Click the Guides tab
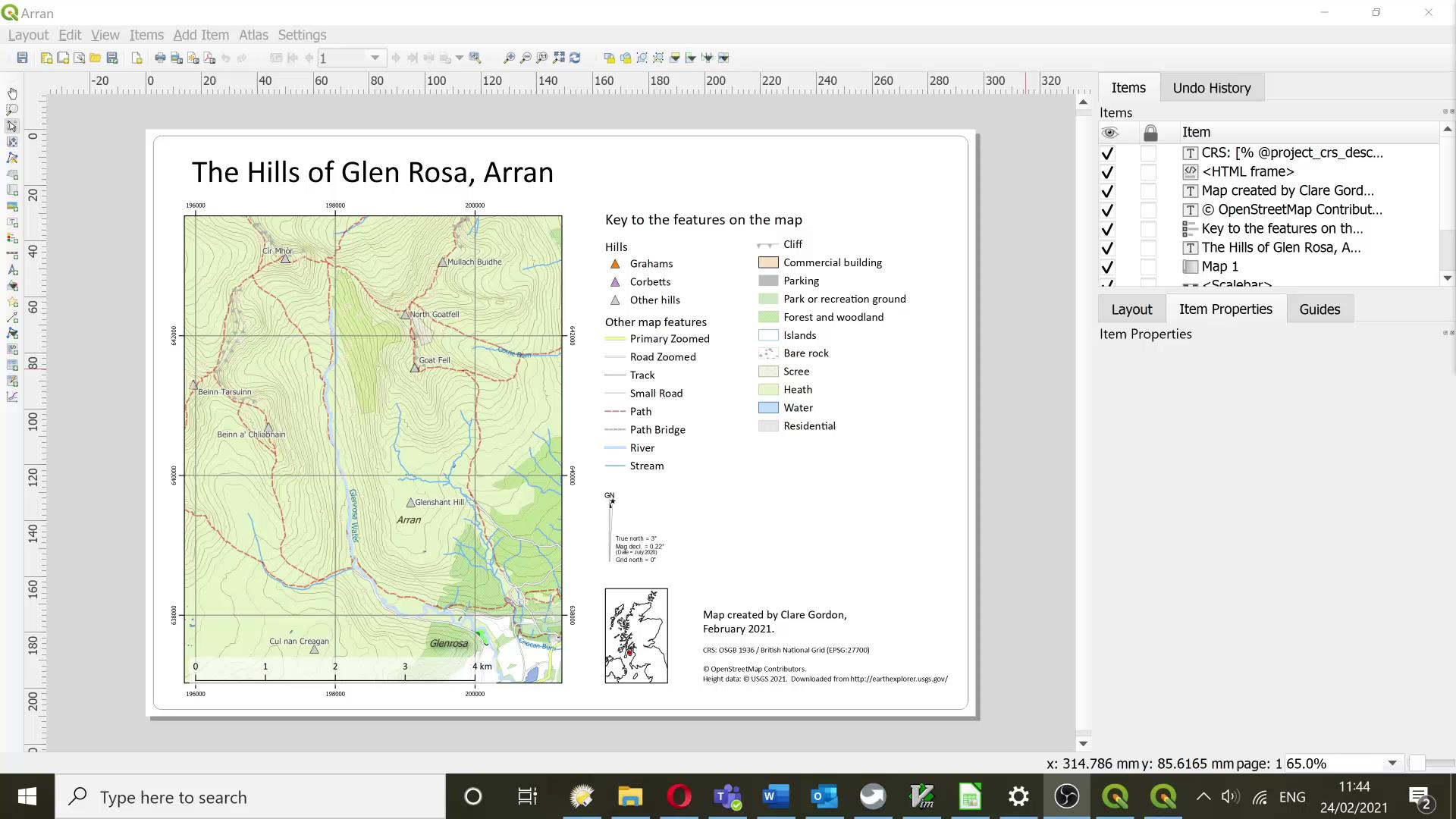This screenshot has height=819, width=1456. point(1319,309)
